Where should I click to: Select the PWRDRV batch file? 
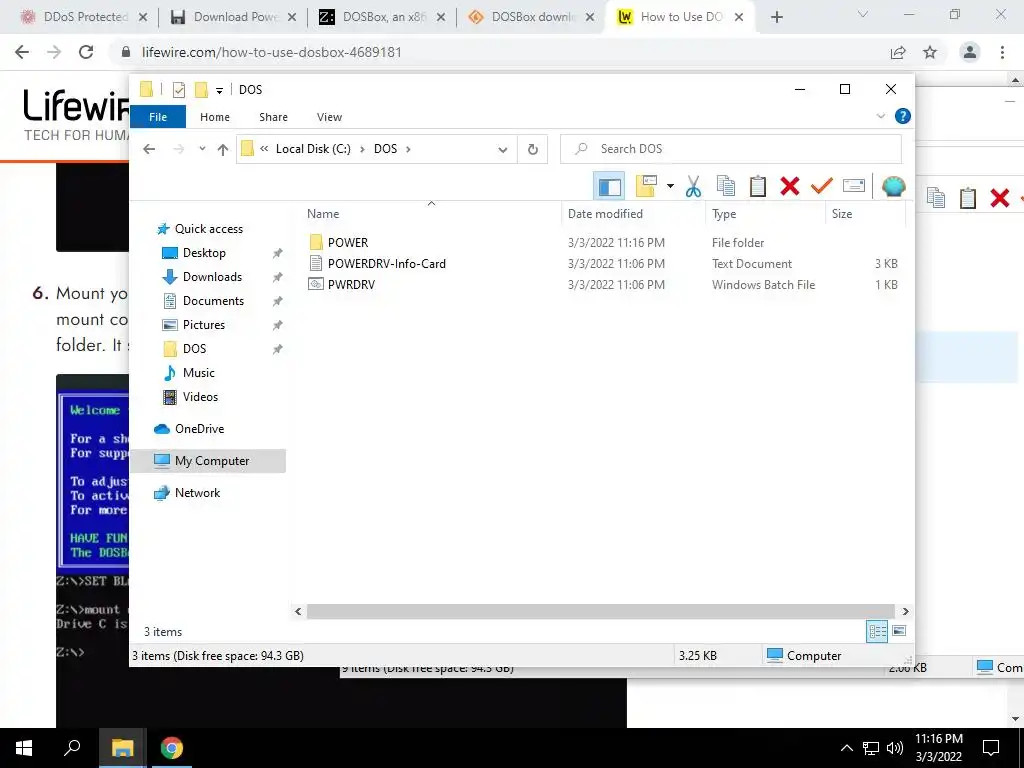tap(351, 284)
